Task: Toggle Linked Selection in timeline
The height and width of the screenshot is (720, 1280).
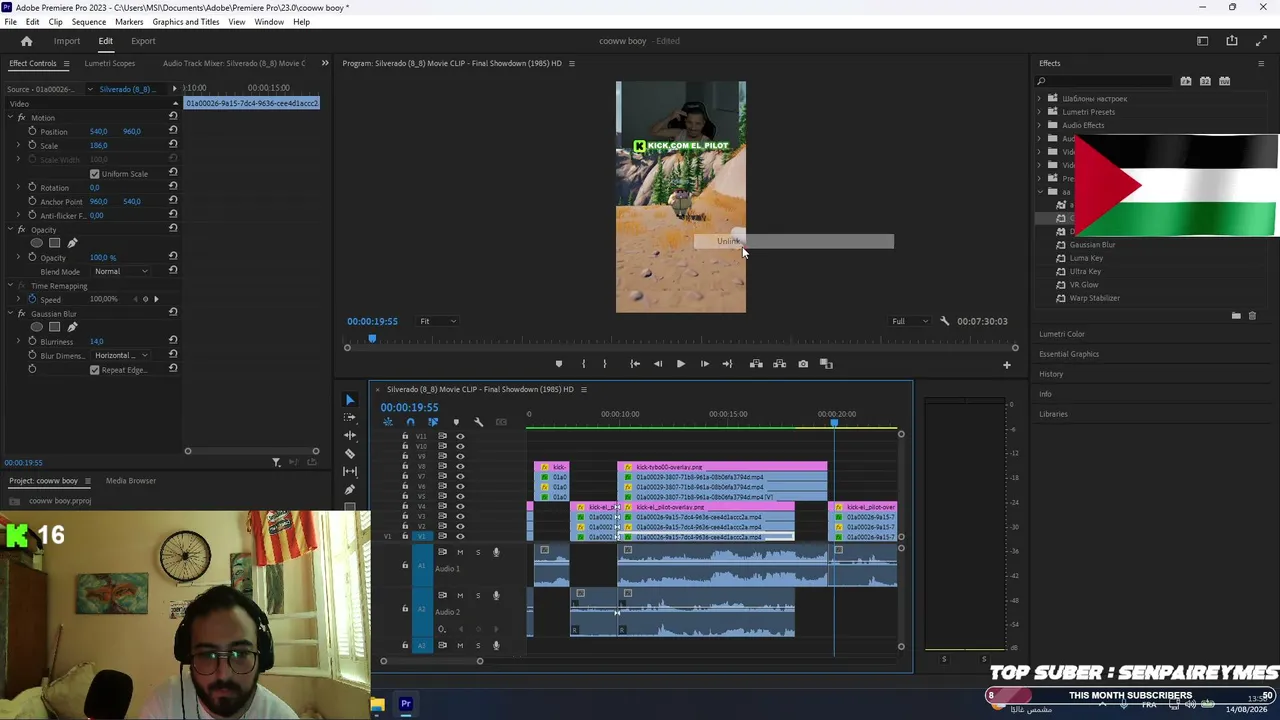Action: coord(433,422)
